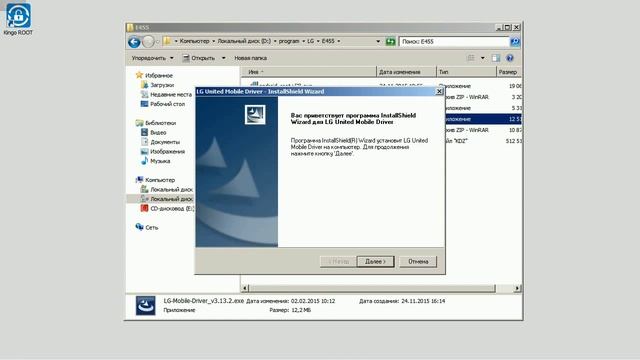Screen dimensions: 640x360
Task: Select Сеть in the navigation pane
Action: click(147, 227)
